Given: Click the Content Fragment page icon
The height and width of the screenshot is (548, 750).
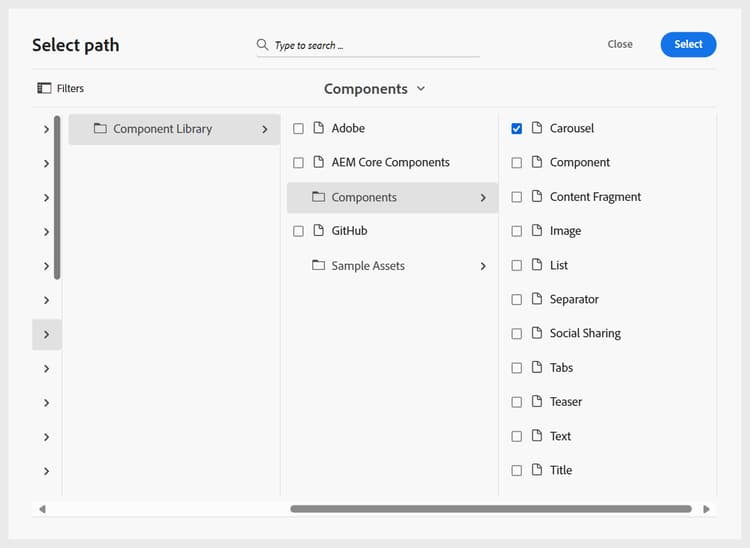Looking at the screenshot, I should pos(537,197).
